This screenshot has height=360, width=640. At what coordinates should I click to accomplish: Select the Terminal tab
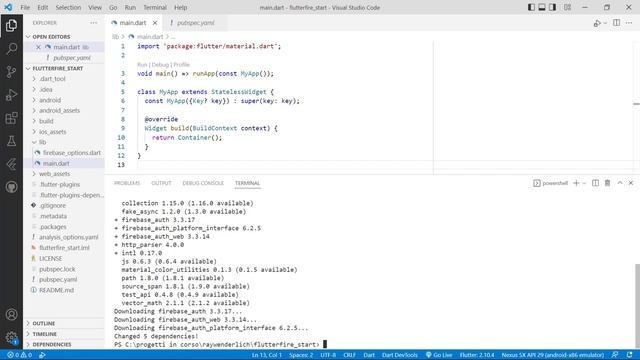point(247,183)
